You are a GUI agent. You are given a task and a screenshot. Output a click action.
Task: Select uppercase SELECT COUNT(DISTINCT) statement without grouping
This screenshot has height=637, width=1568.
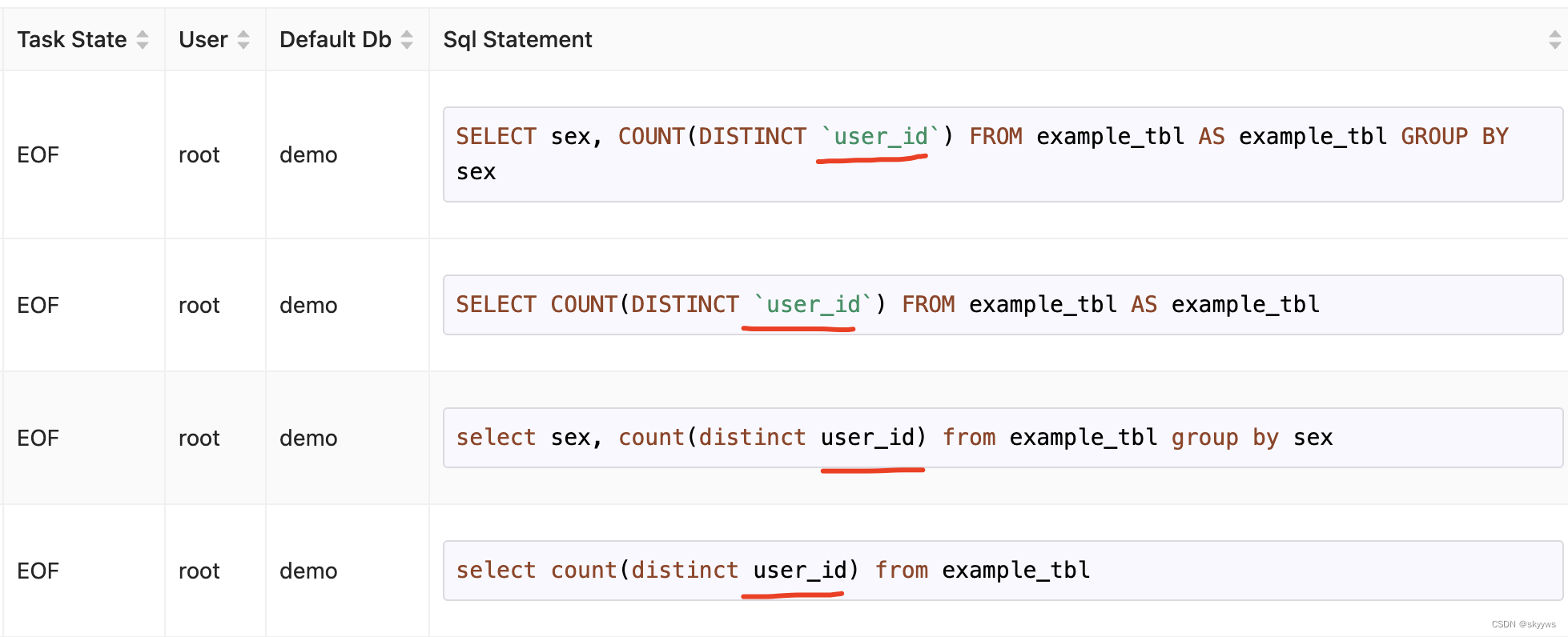(x=1003, y=305)
